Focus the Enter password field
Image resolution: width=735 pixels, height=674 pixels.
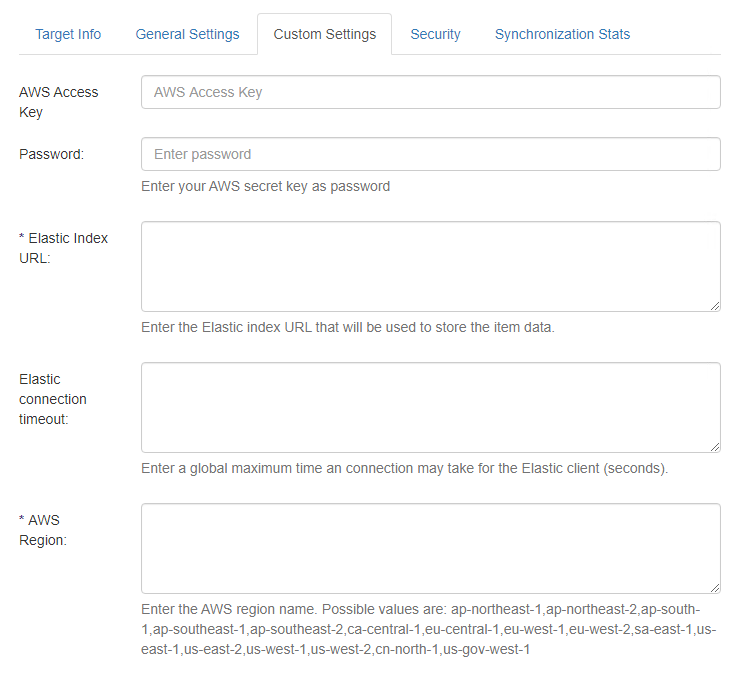click(x=430, y=154)
